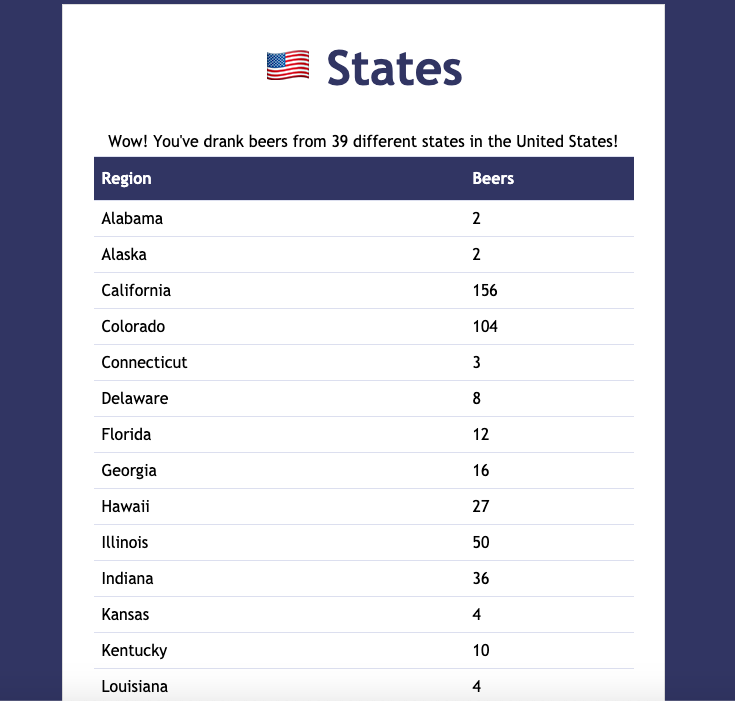Select the Alabama row
The height and width of the screenshot is (701, 735).
[364, 219]
